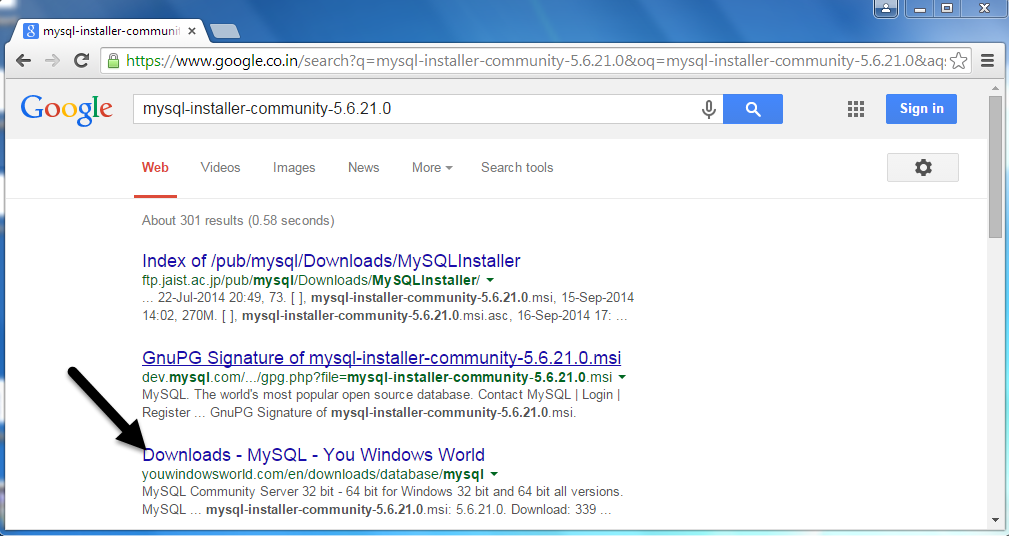Expand the More dropdown menu
Screen dimensions: 1009x536
432,167
